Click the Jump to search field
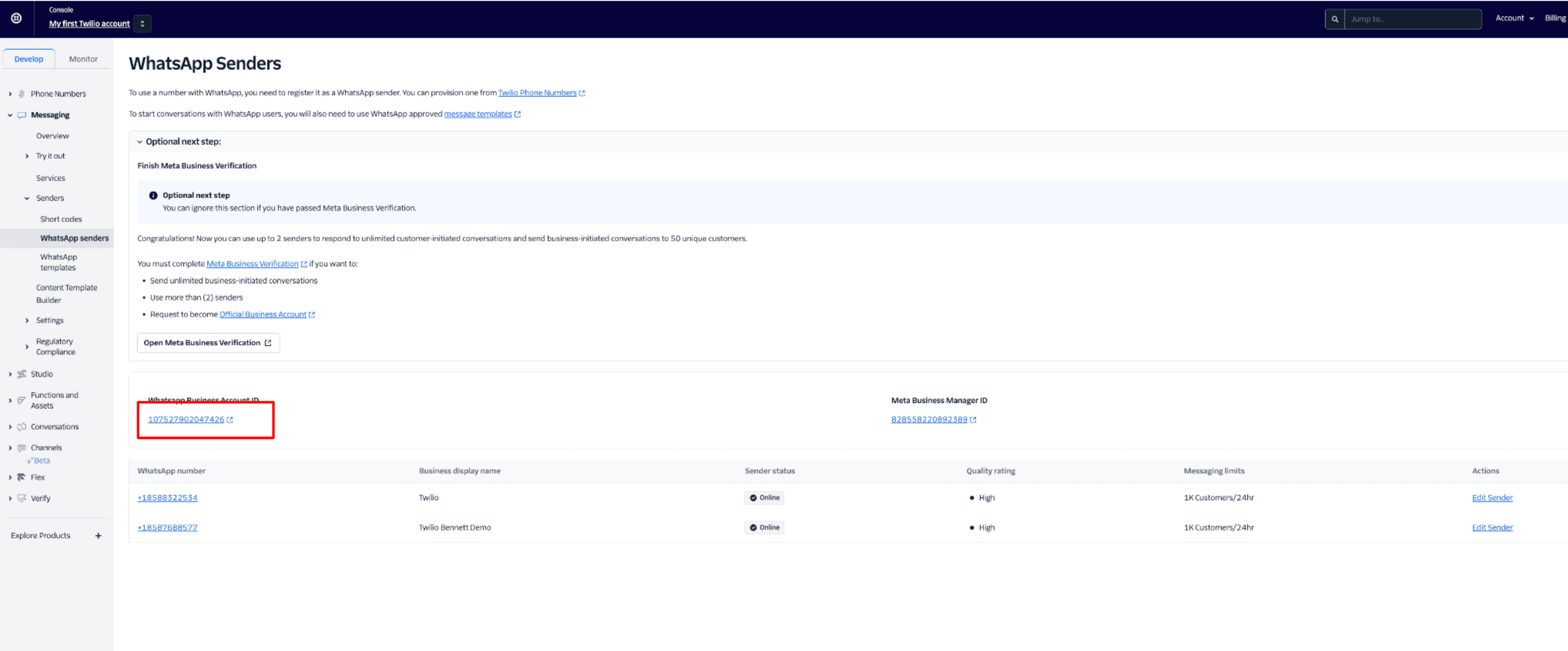 (1413, 19)
